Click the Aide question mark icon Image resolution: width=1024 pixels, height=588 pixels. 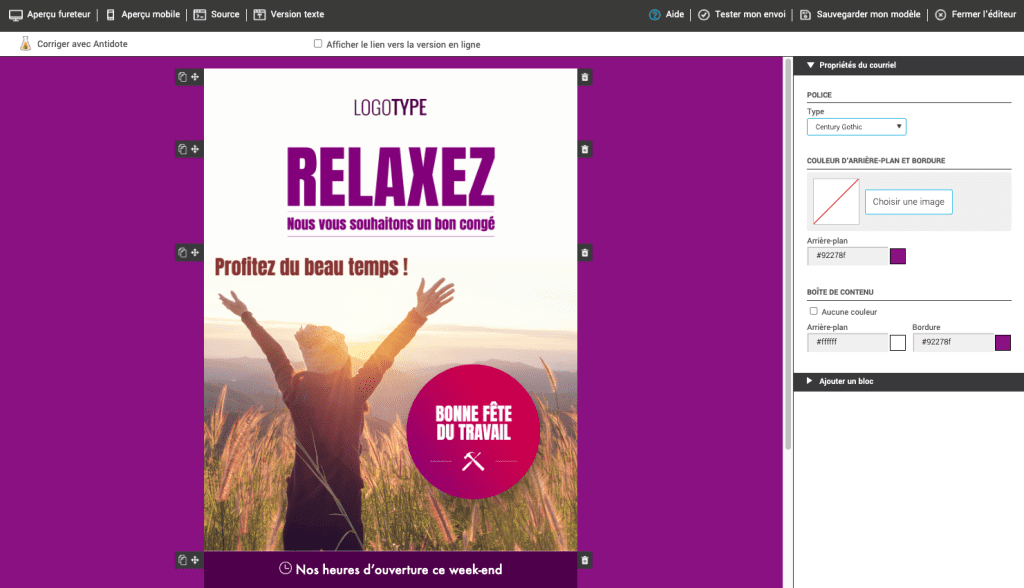click(655, 15)
